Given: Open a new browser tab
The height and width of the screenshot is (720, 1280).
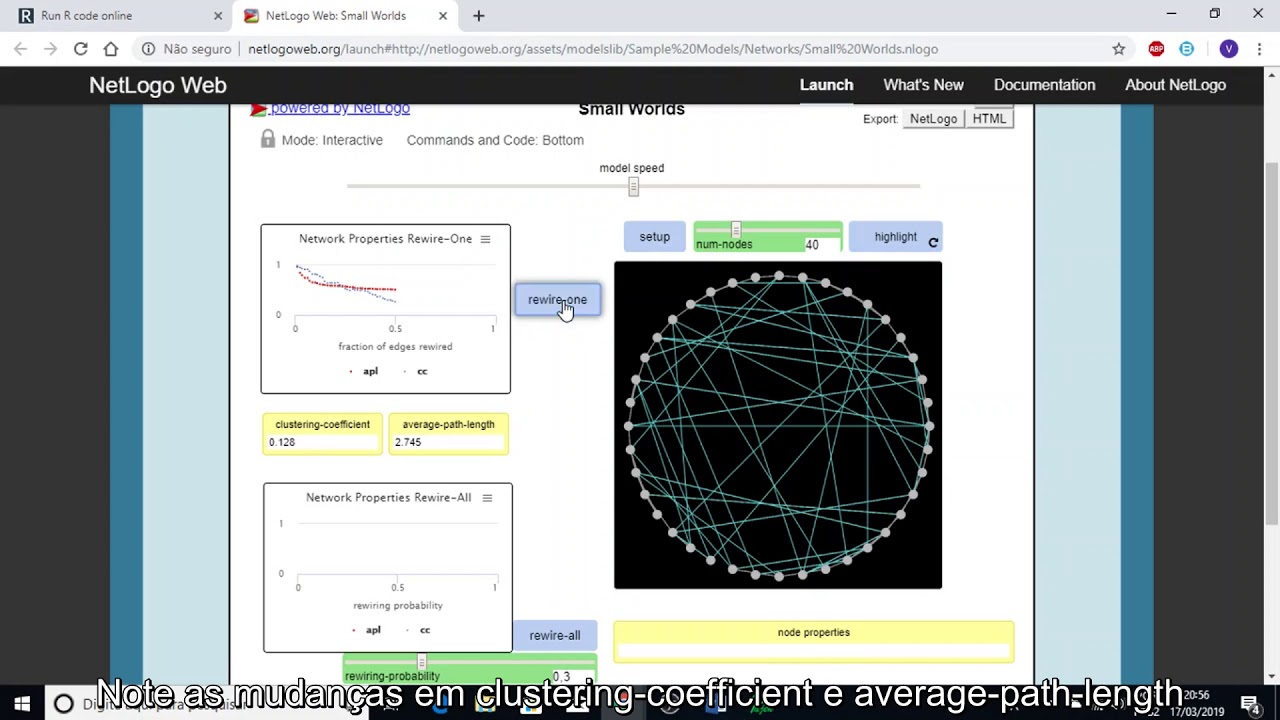Looking at the screenshot, I should [479, 16].
